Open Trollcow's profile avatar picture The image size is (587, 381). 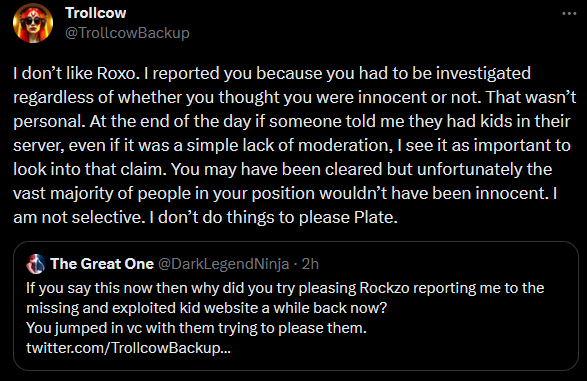(33, 23)
